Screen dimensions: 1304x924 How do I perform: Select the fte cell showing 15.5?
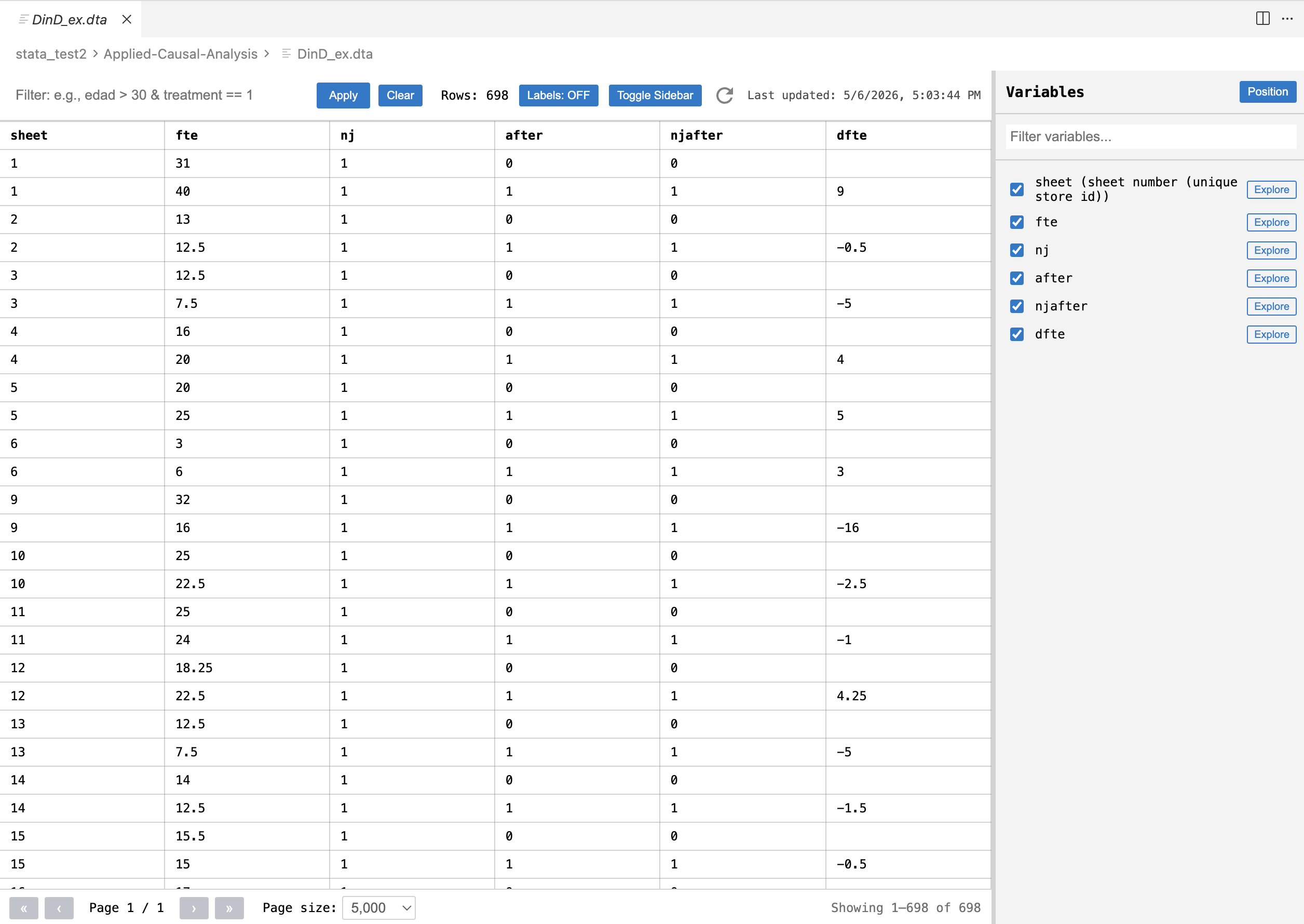click(247, 836)
